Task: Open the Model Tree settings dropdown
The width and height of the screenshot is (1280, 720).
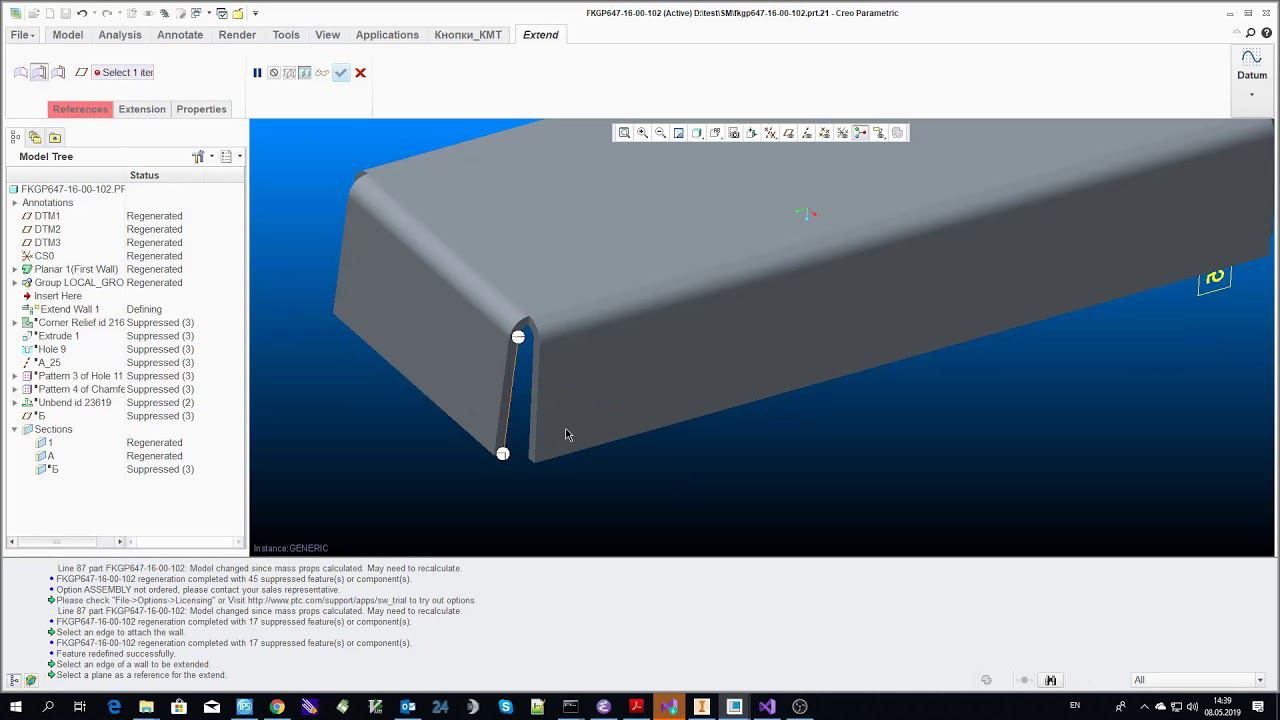Action: point(202,156)
